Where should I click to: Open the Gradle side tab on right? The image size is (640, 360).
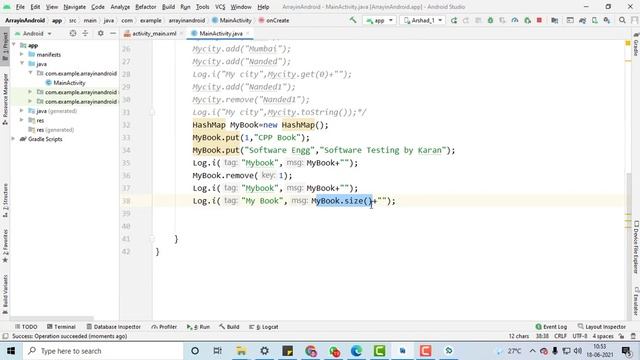(636, 45)
